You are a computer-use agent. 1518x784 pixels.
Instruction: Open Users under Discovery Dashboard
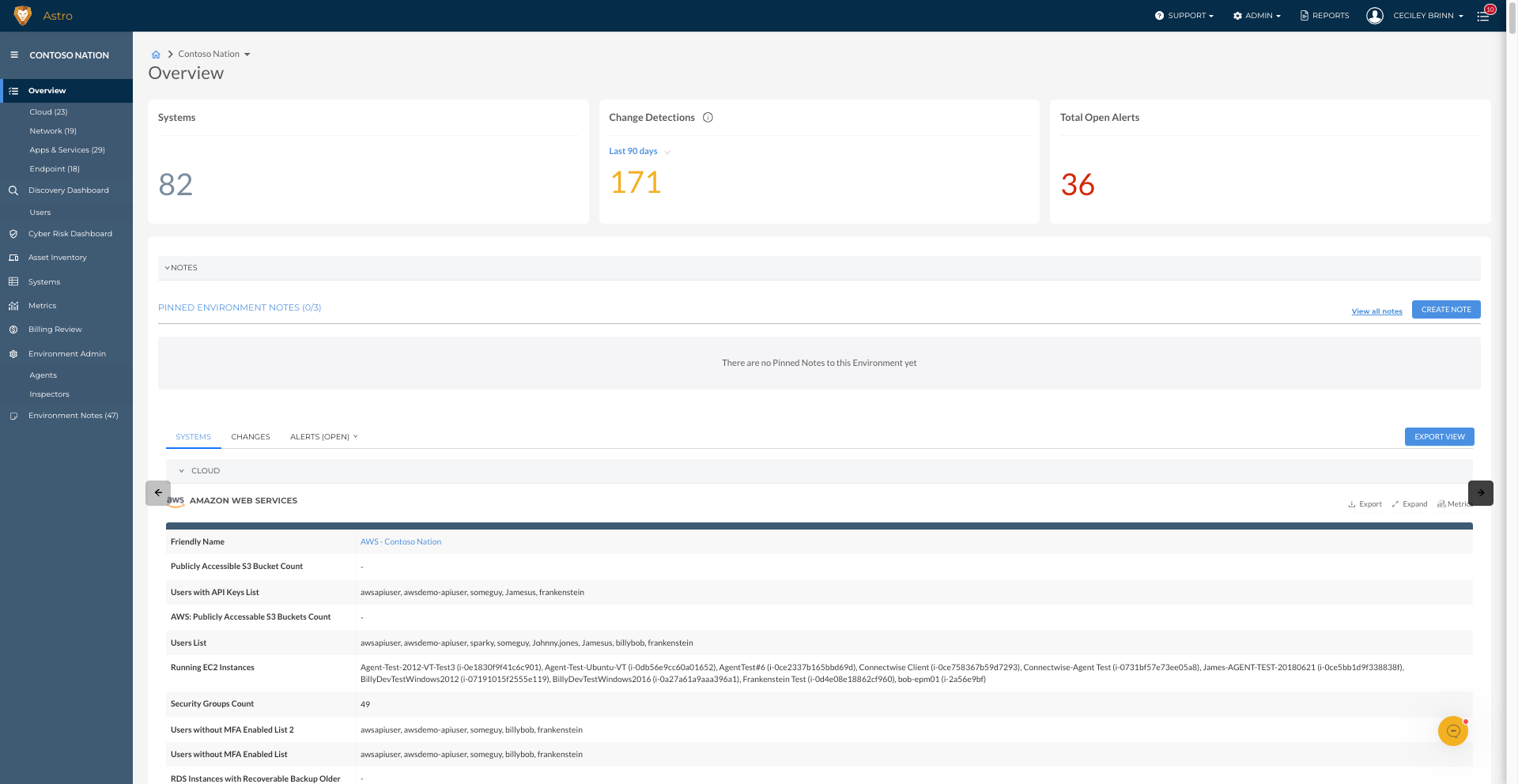pos(40,213)
